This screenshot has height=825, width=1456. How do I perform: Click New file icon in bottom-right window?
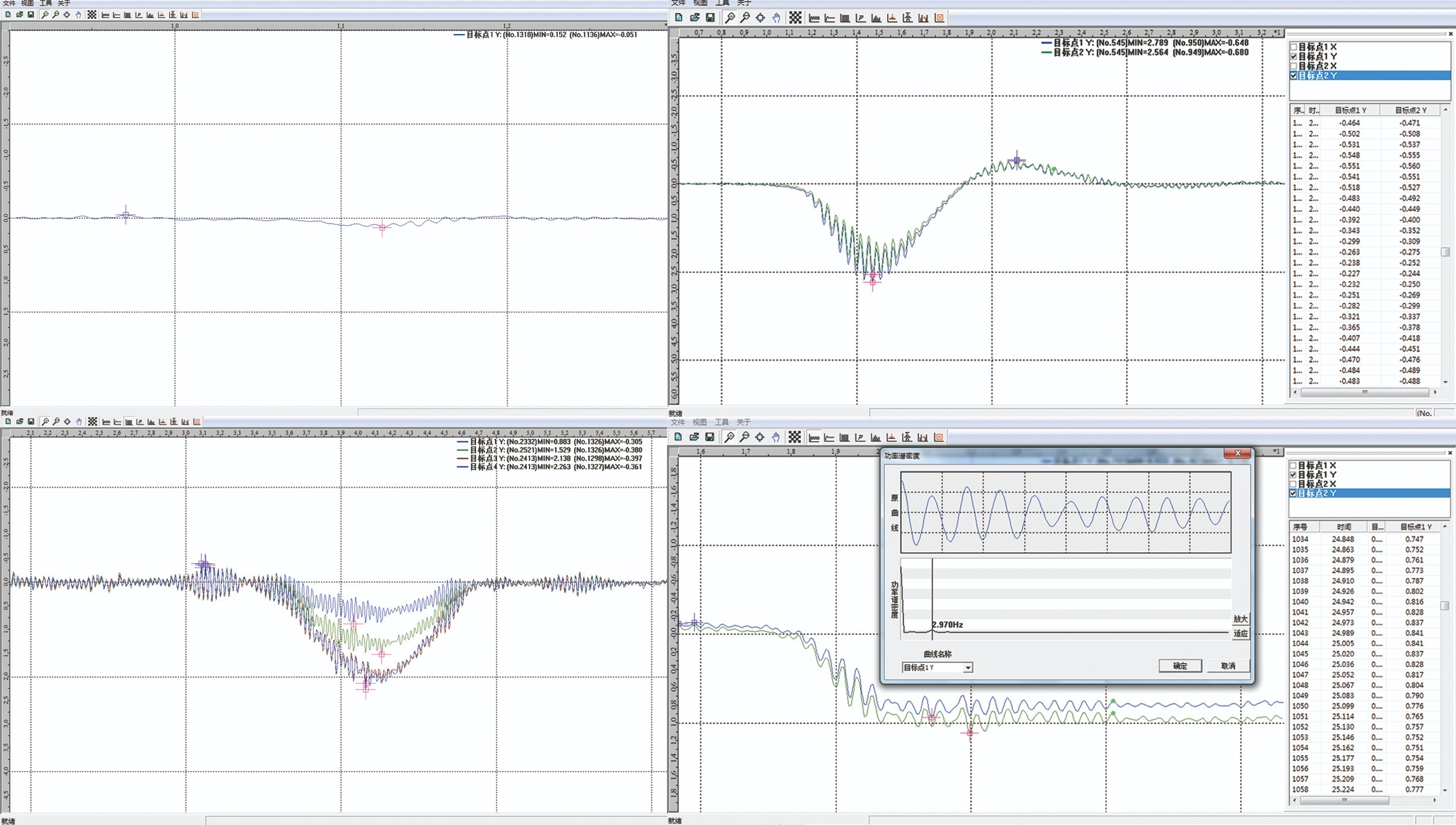679,437
